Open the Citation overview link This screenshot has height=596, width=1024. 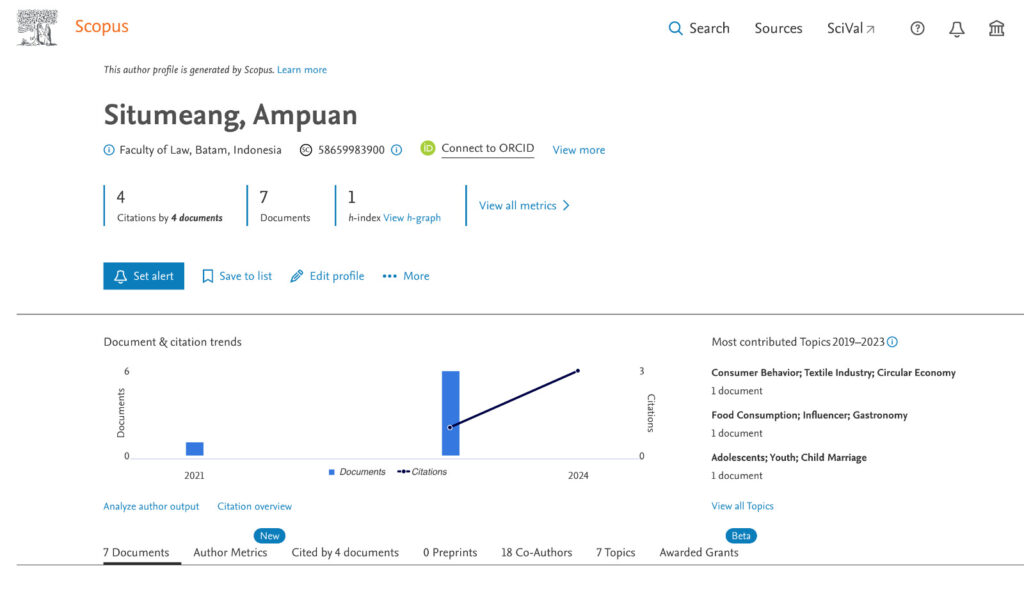click(x=255, y=507)
